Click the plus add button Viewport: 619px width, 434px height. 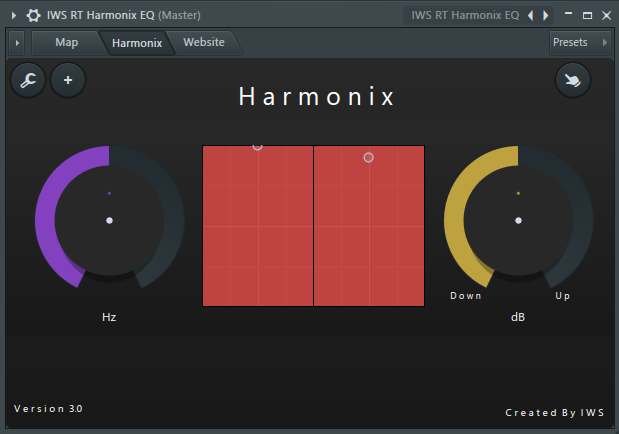tap(68, 80)
